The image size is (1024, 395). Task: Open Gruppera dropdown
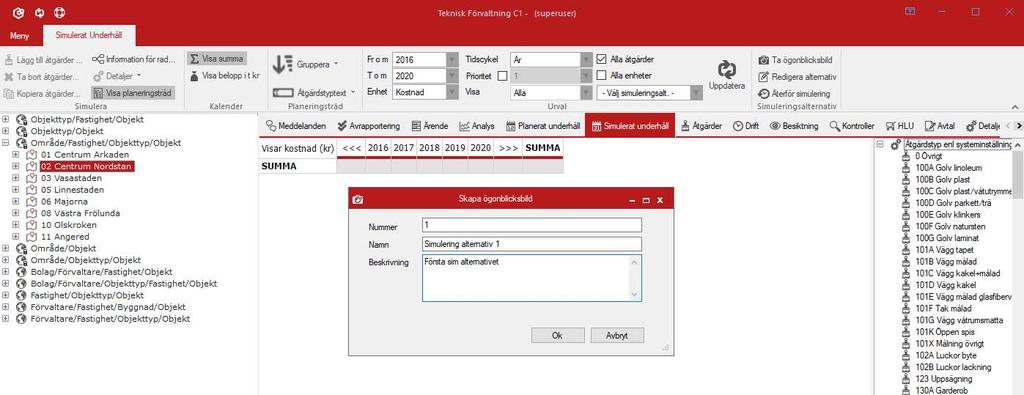tap(306, 65)
